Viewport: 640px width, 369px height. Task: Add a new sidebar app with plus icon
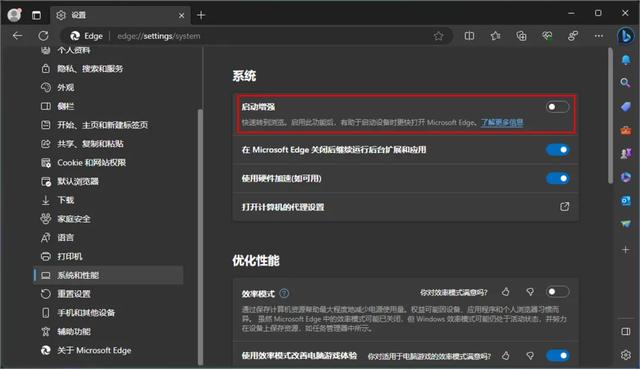click(x=625, y=249)
